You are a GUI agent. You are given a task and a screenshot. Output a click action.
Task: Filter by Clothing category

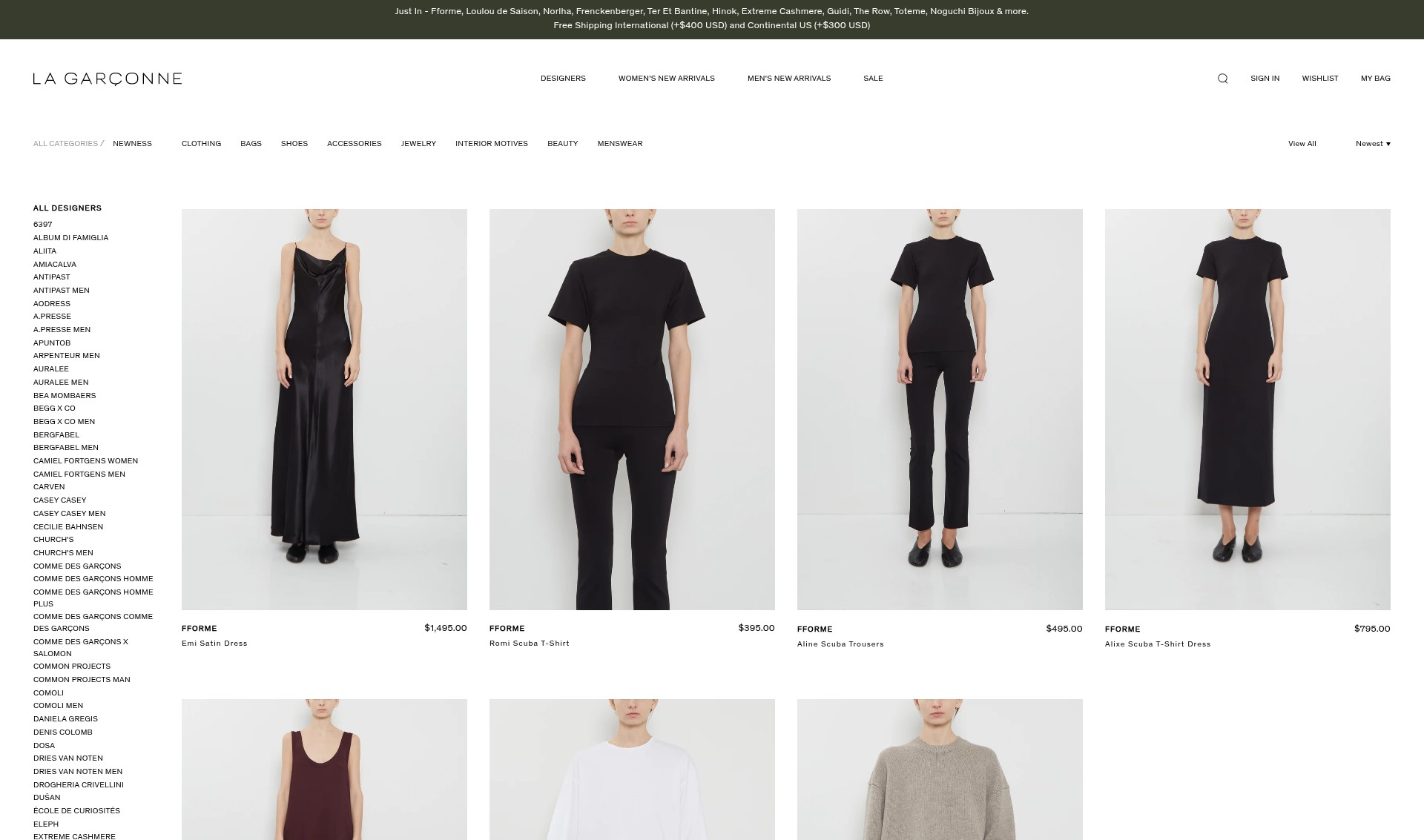201,144
